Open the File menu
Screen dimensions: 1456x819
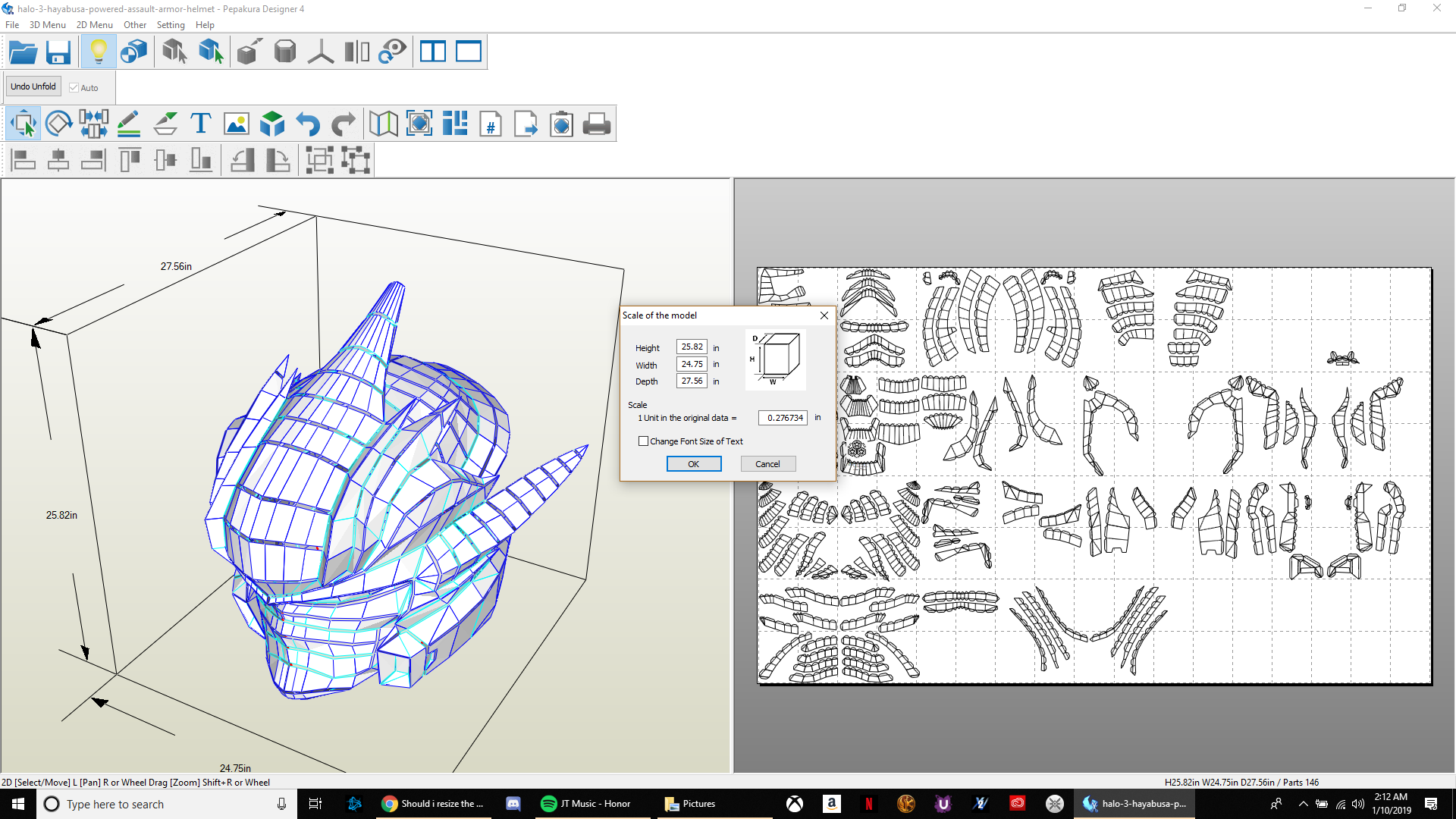(x=12, y=25)
